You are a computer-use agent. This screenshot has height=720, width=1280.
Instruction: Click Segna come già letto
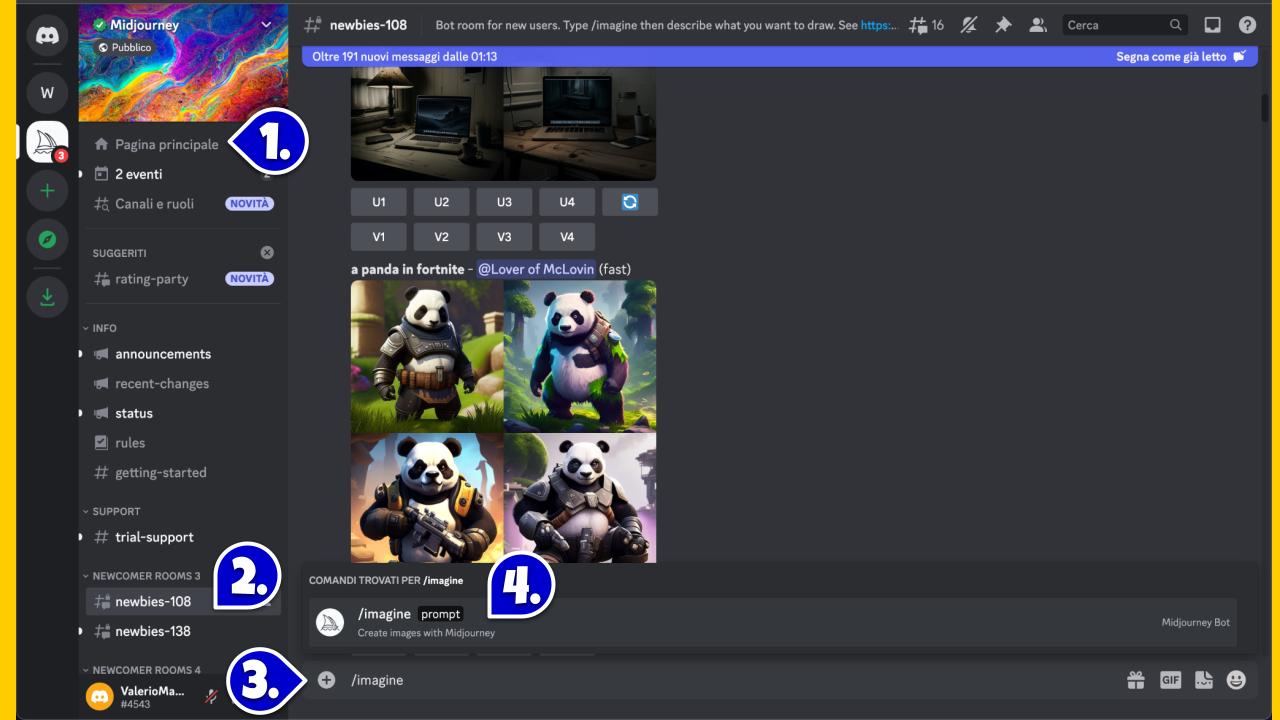pos(1180,57)
